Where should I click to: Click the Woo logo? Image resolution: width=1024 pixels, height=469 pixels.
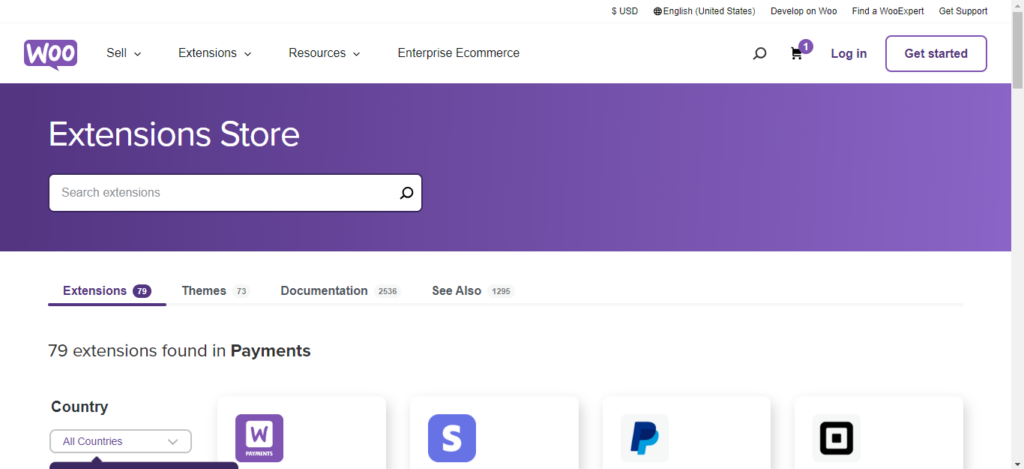pyautogui.click(x=51, y=54)
